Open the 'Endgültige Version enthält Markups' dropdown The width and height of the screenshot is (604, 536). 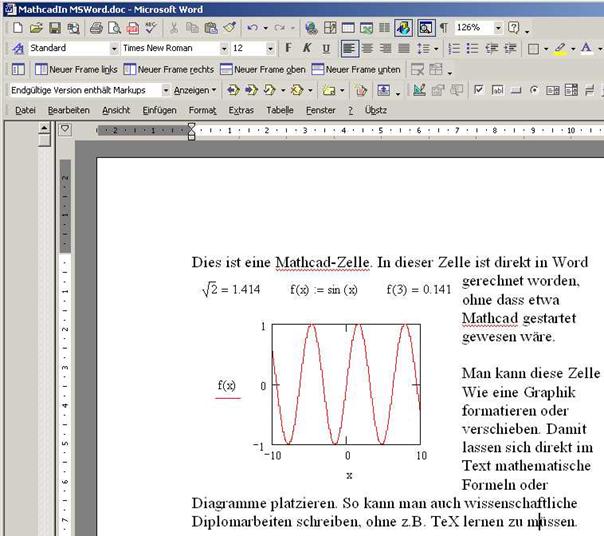coord(166,90)
